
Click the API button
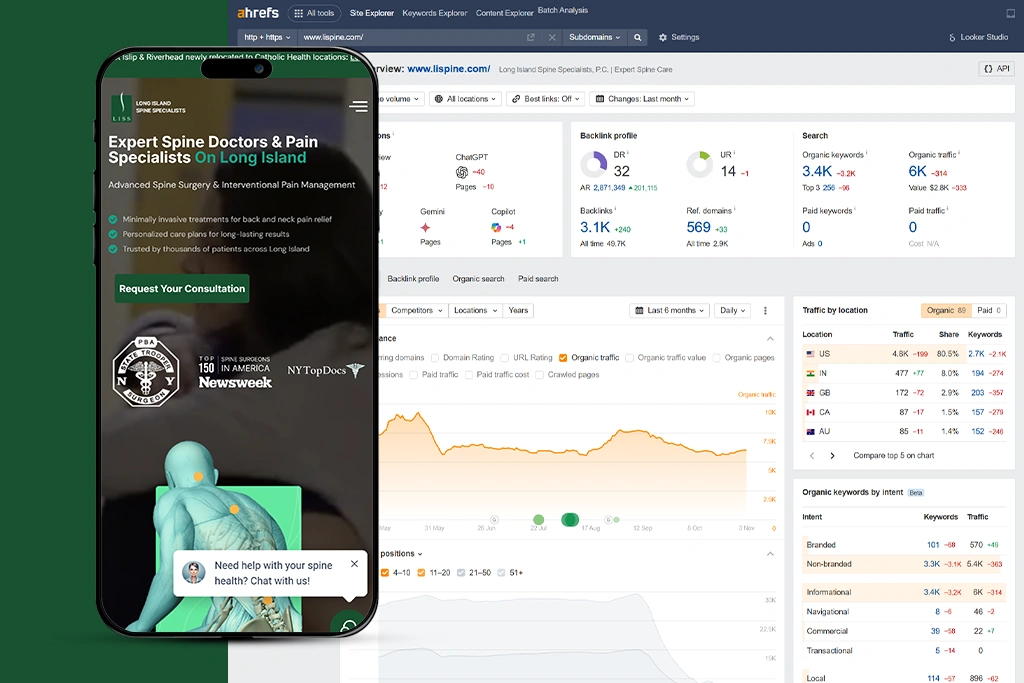[x=995, y=69]
